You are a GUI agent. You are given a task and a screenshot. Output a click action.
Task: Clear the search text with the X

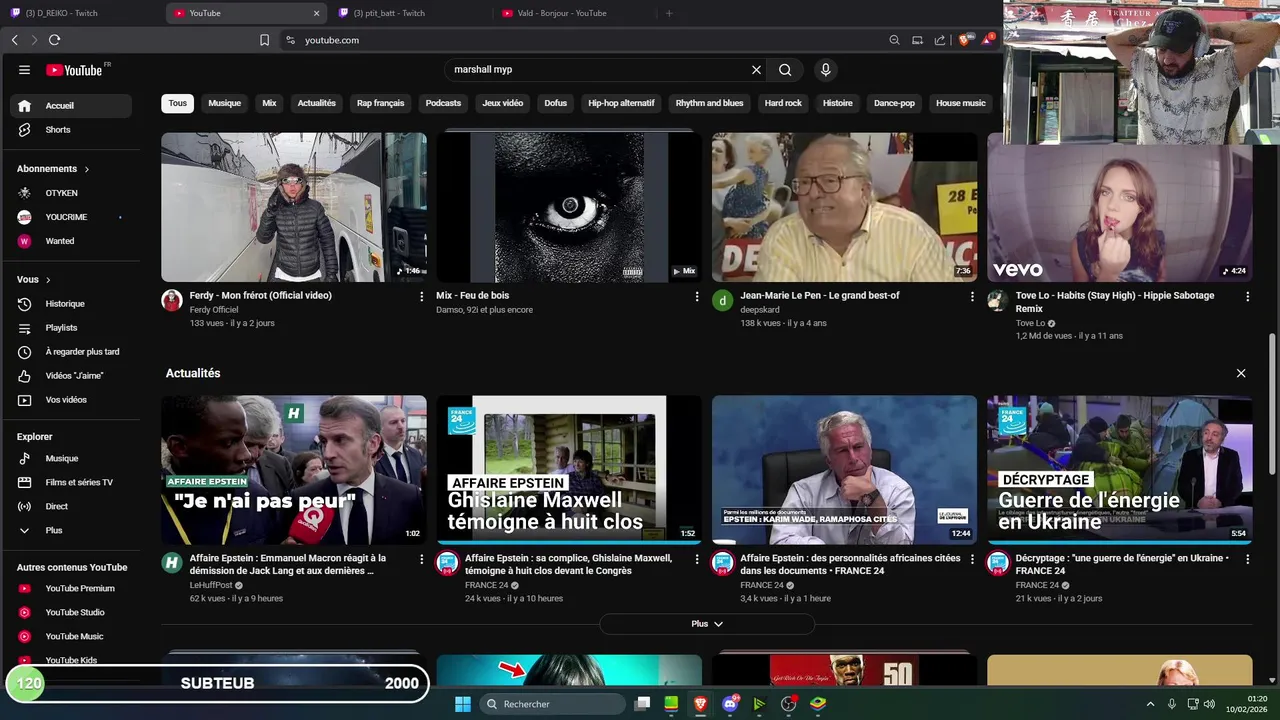tap(756, 70)
